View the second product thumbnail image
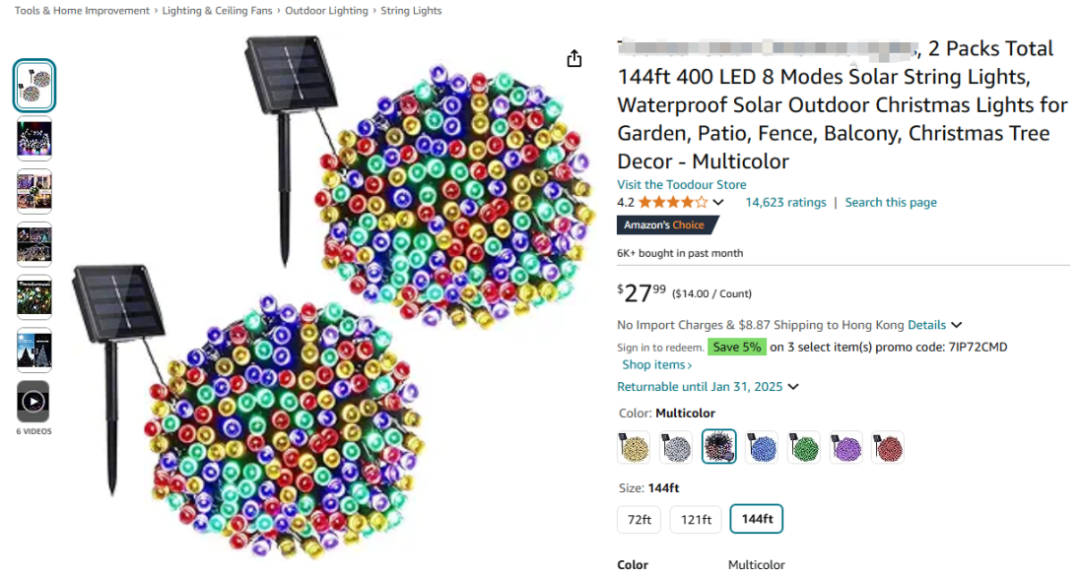Viewport: 1080px width, 577px height. point(34,139)
